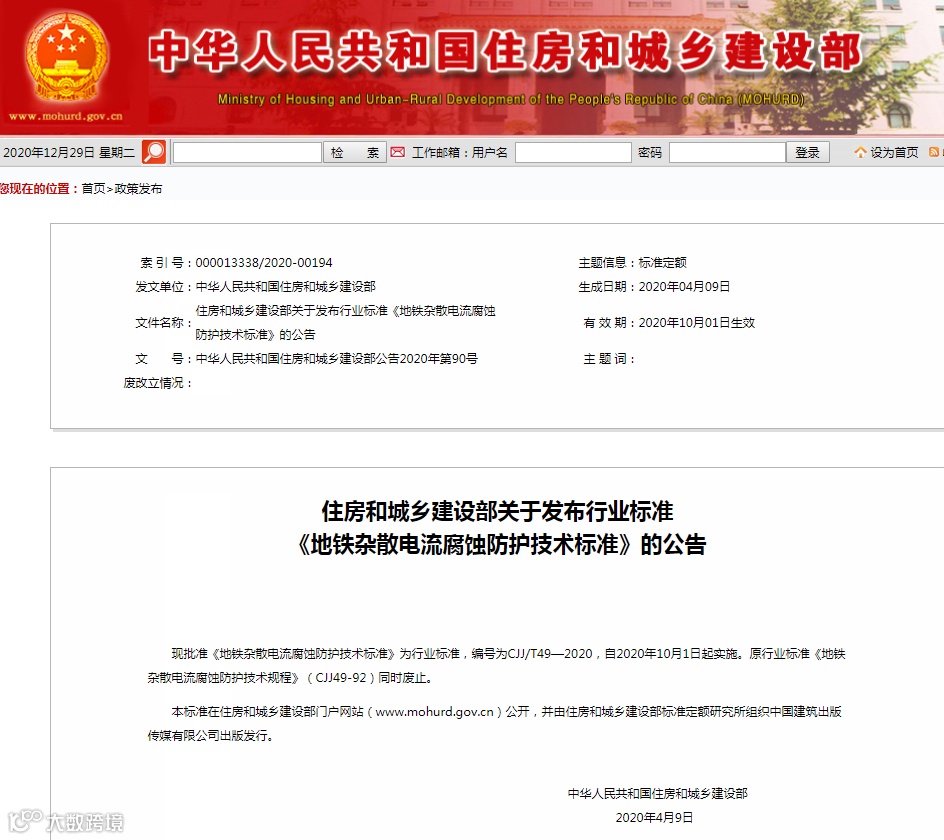This screenshot has width=944, height=840.
Task: Focus the 用户名 username input field
Action: (573, 152)
